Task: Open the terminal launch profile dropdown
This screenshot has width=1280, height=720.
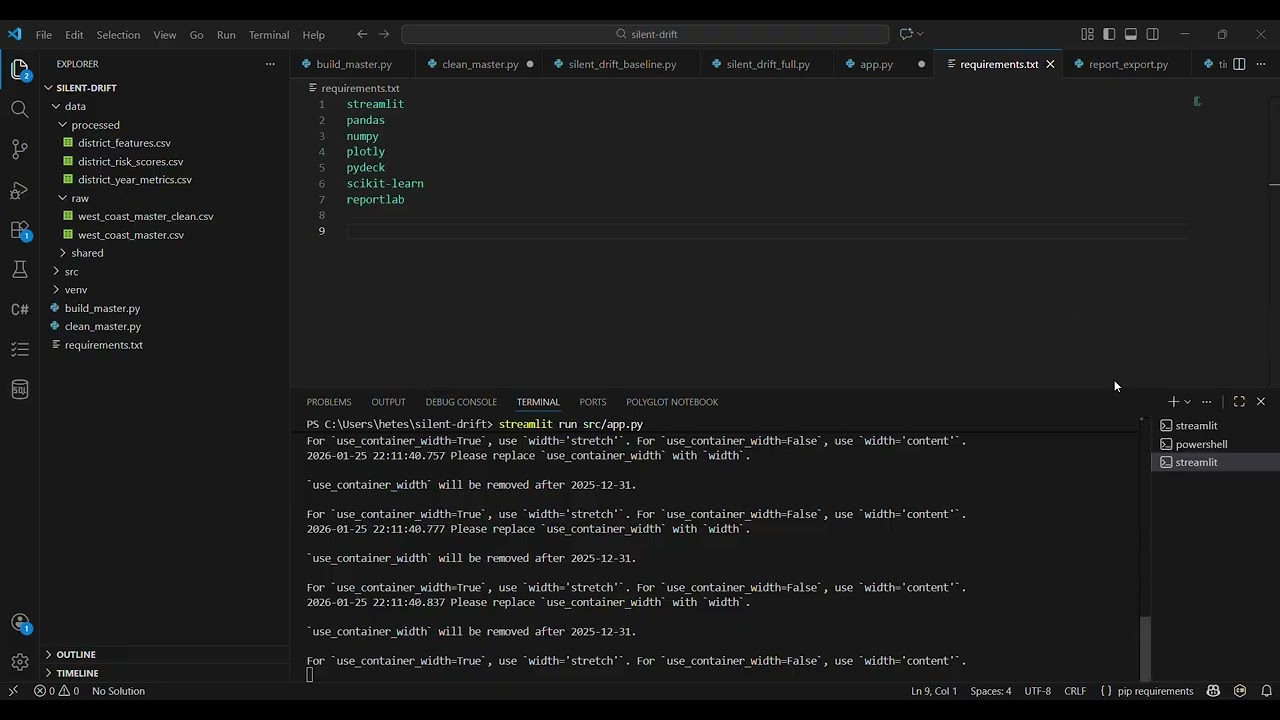Action: 1187,401
